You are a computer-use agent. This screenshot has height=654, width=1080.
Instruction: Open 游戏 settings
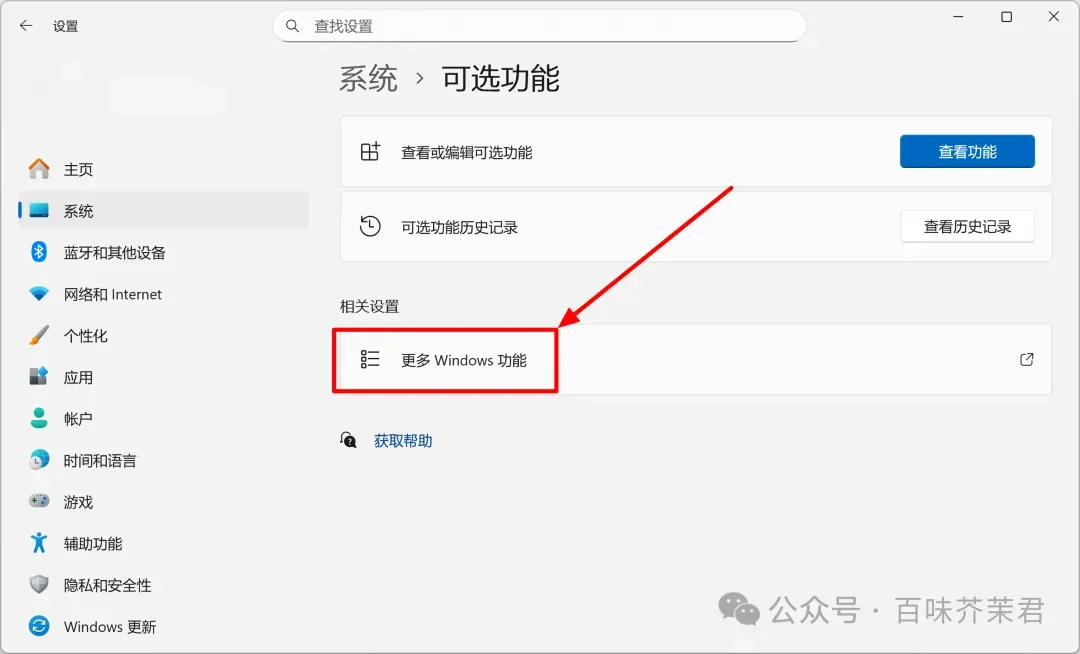click(163, 502)
